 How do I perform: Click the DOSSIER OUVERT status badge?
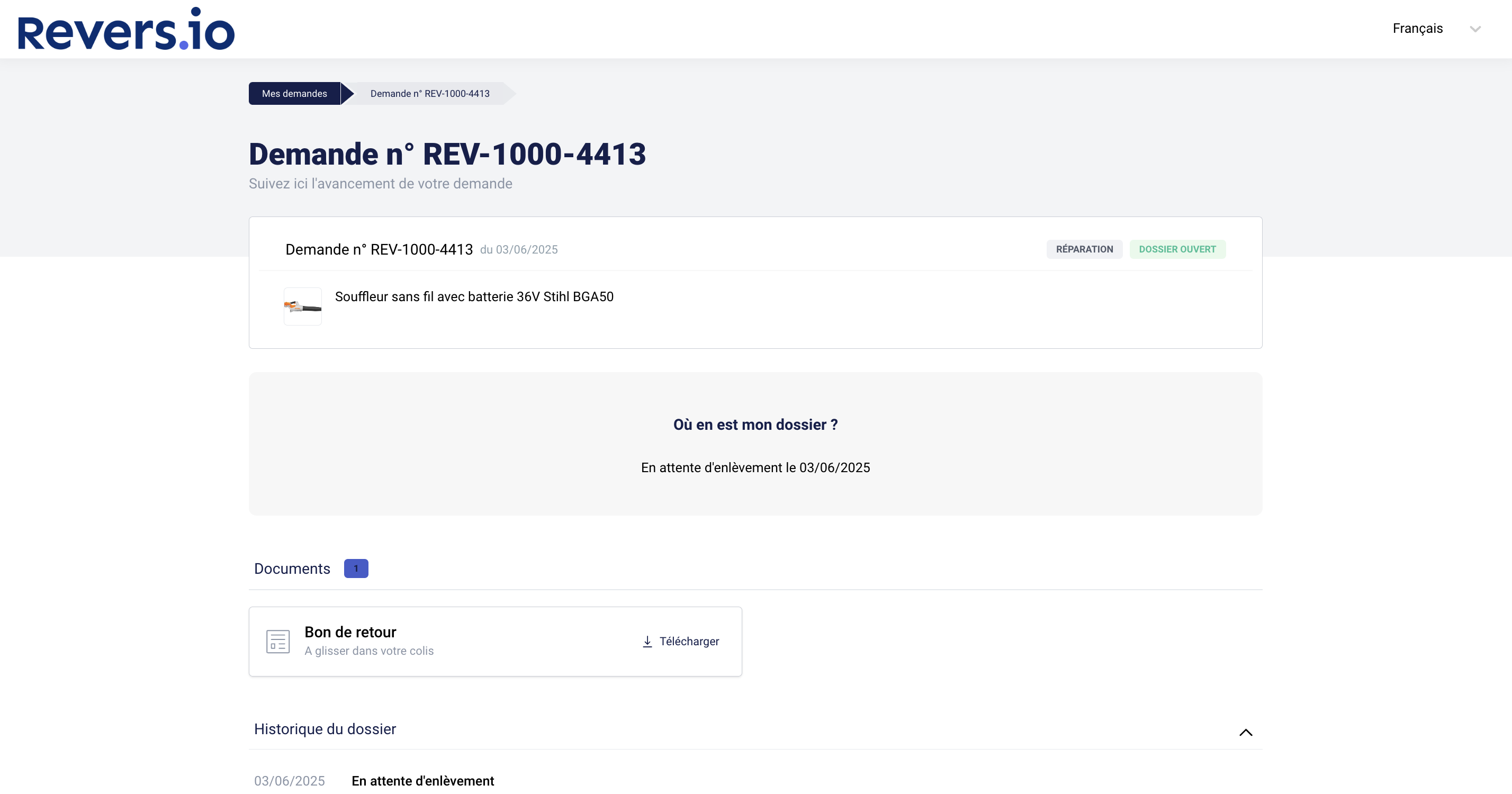point(1177,249)
